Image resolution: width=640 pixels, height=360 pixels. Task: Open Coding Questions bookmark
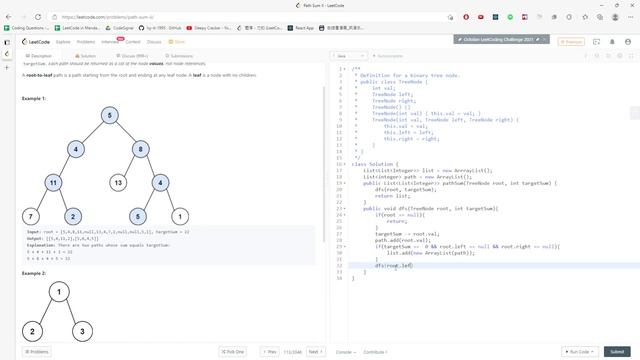coord(26,28)
